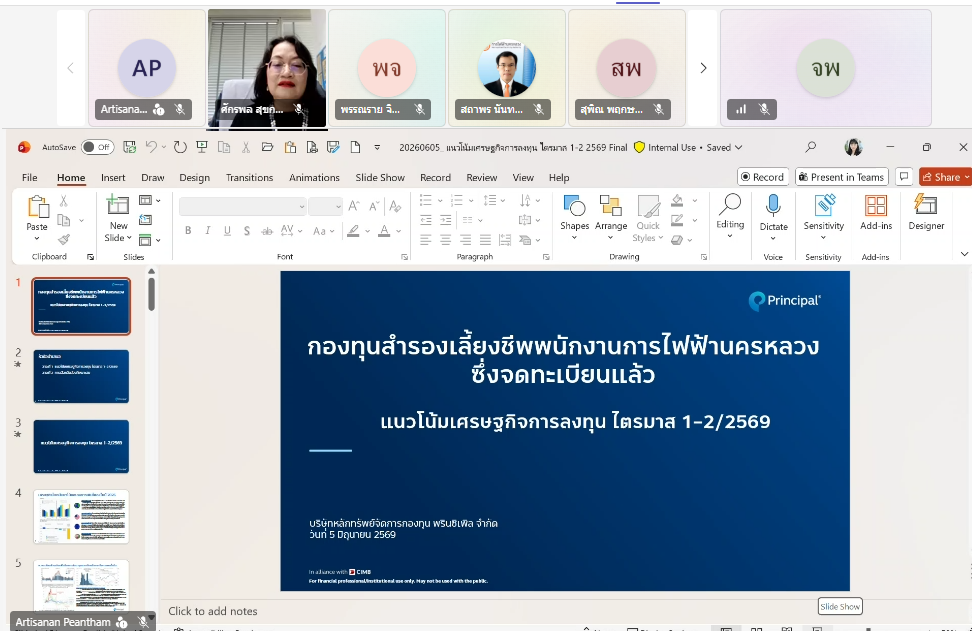Open the File tab
Screen dimensions: 972x631
tap(30, 177)
